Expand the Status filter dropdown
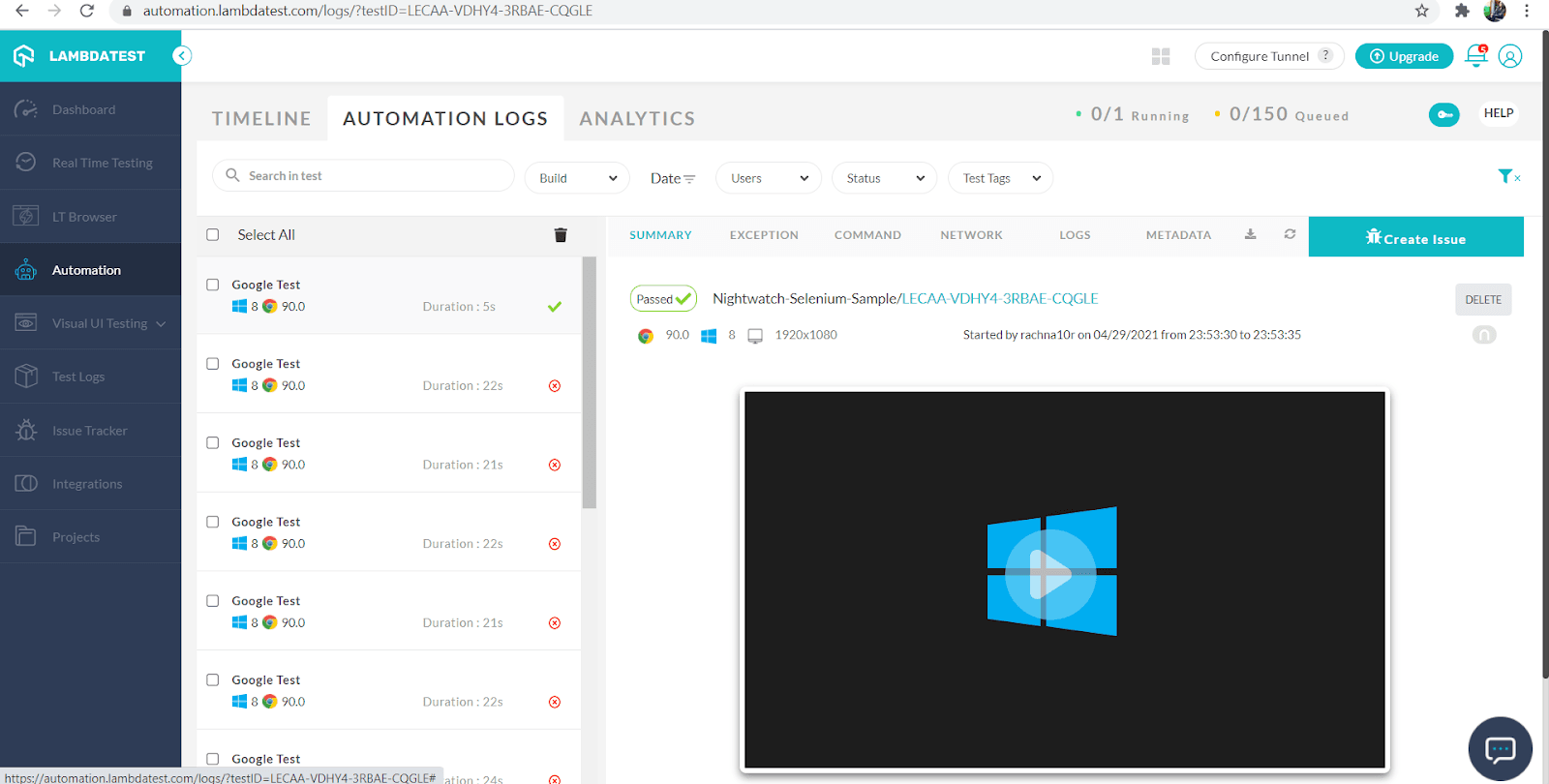1549x784 pixels. pyautogui.click(x=884, y=178)
